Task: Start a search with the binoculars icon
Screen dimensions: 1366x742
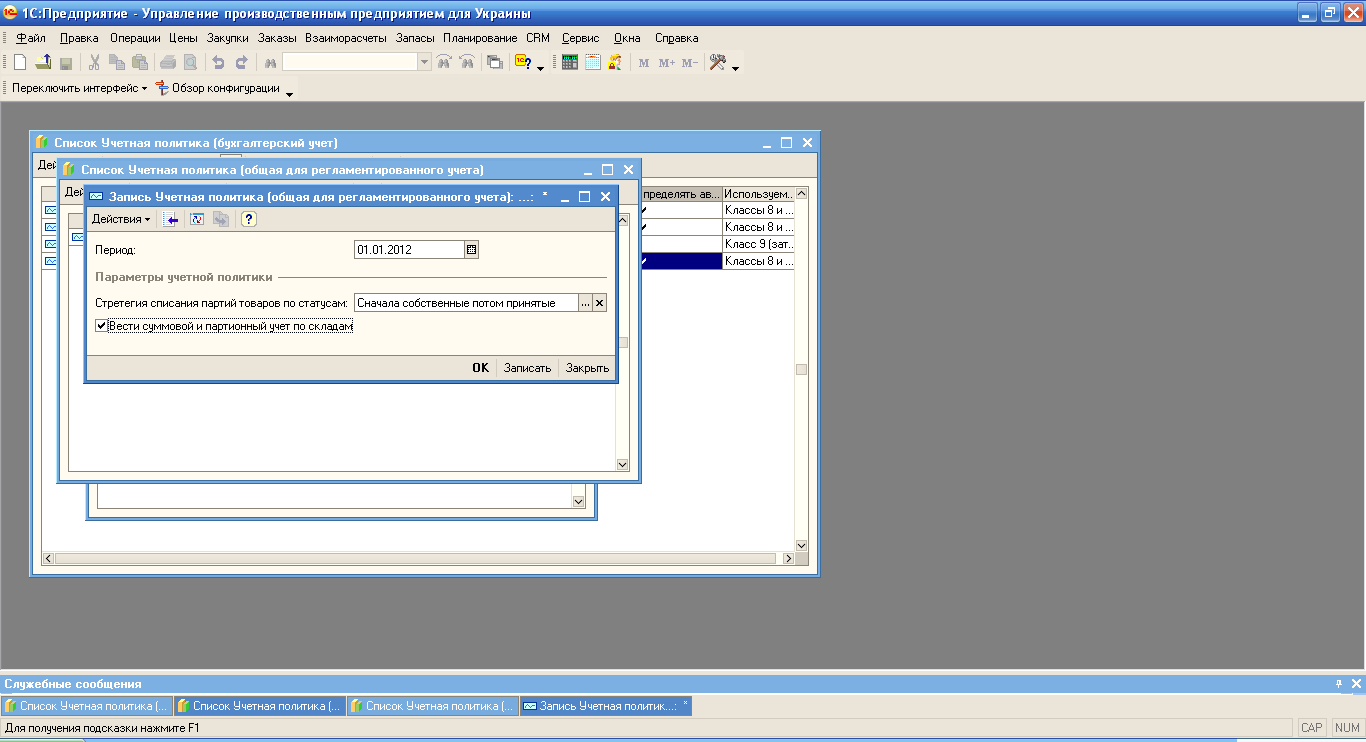Action: coord(270,62)
